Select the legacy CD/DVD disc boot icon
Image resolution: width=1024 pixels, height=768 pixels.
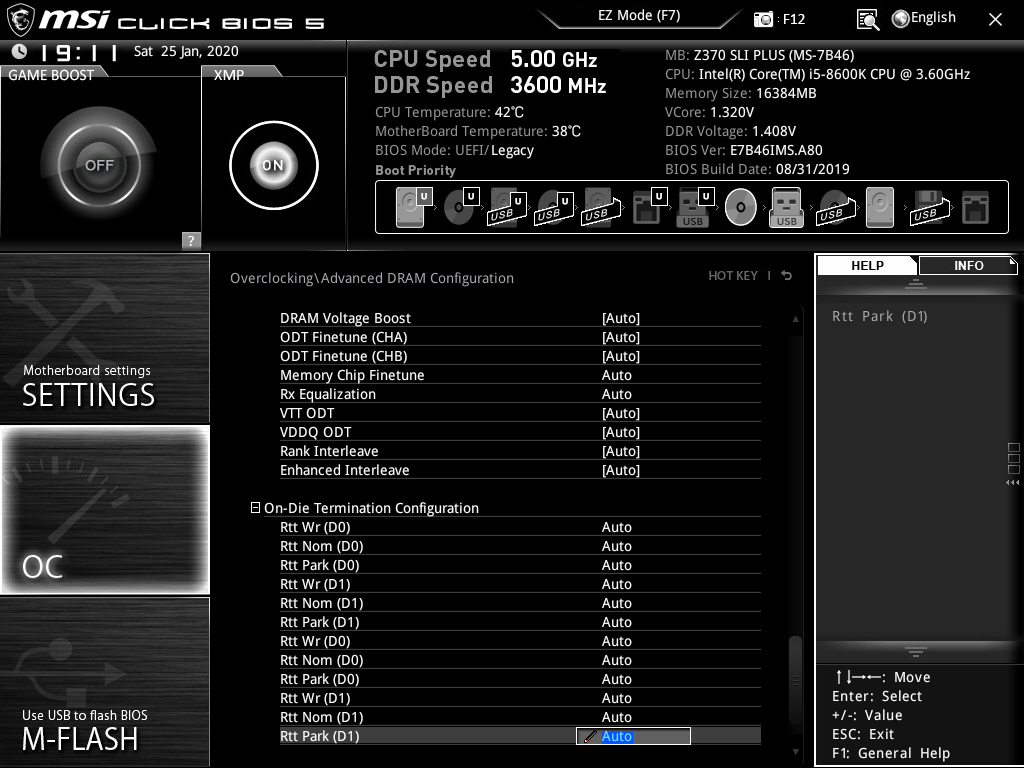click(x=741, y=208)
